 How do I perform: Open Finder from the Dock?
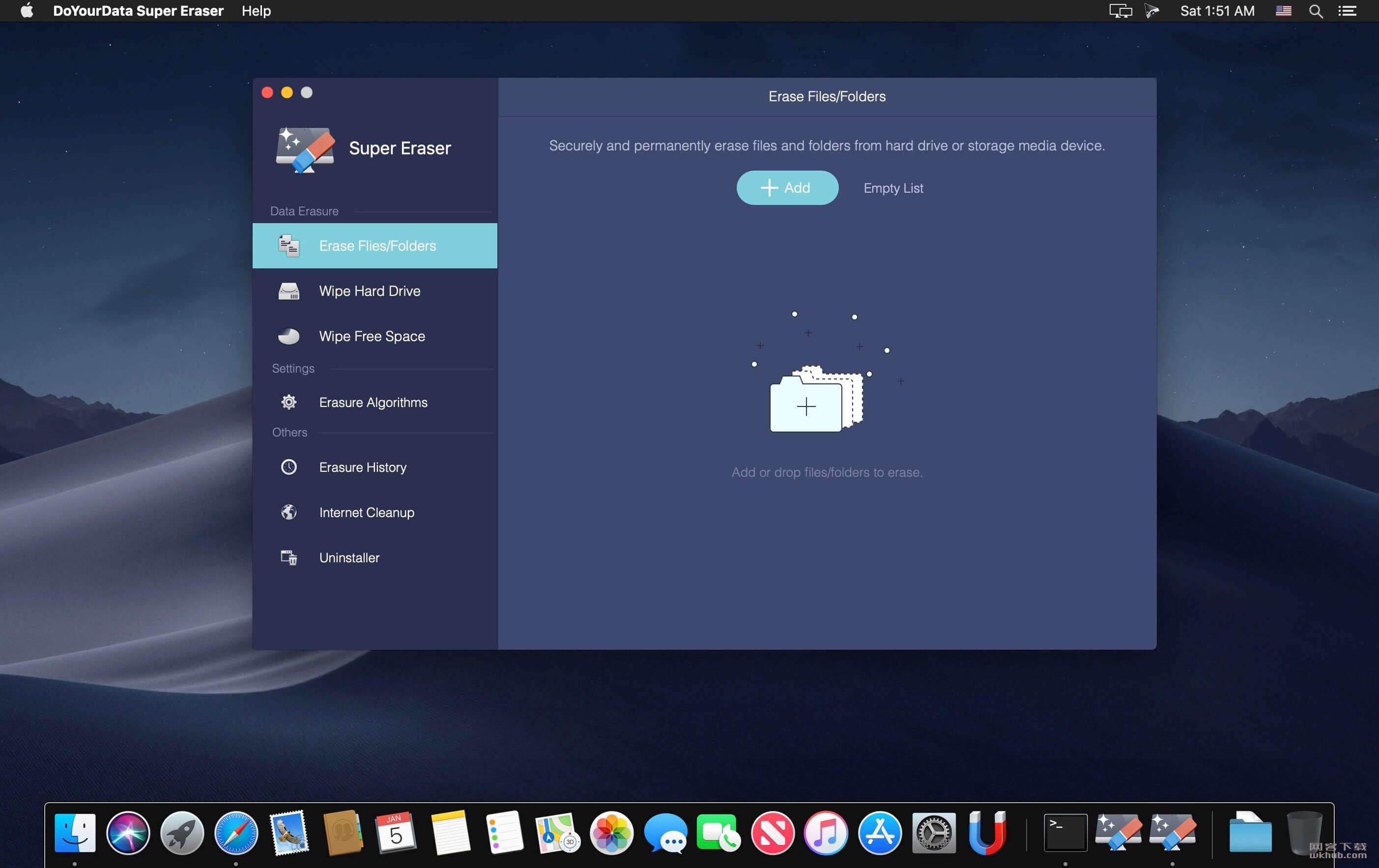[x=75, y=833]
